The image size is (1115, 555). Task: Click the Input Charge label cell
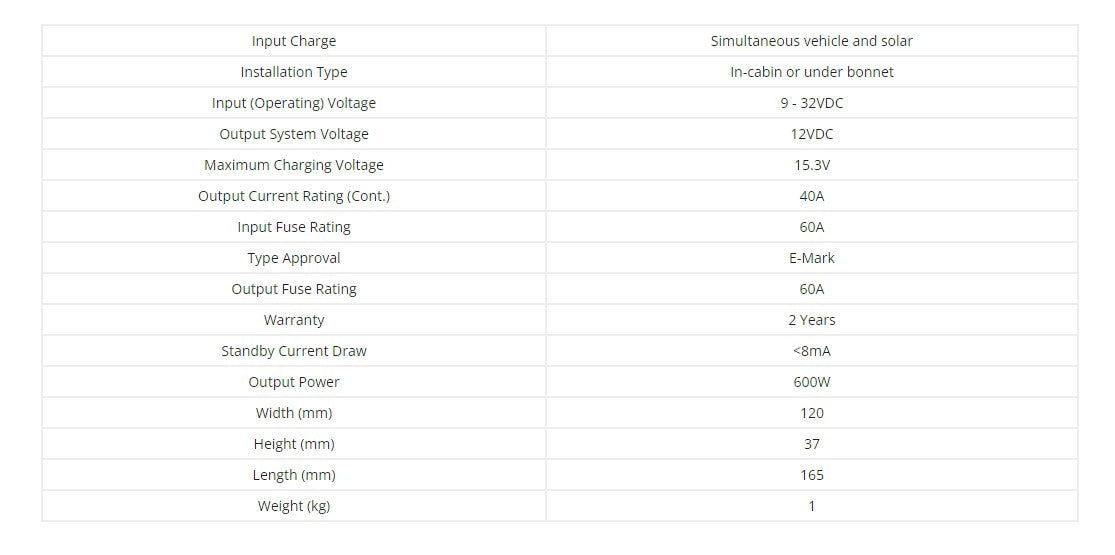coord(294,41)
